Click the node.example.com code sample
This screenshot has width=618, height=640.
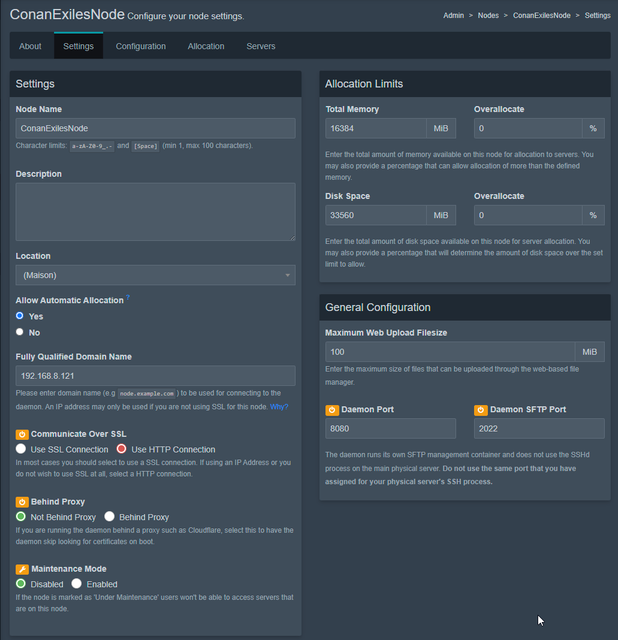[147, 394]
